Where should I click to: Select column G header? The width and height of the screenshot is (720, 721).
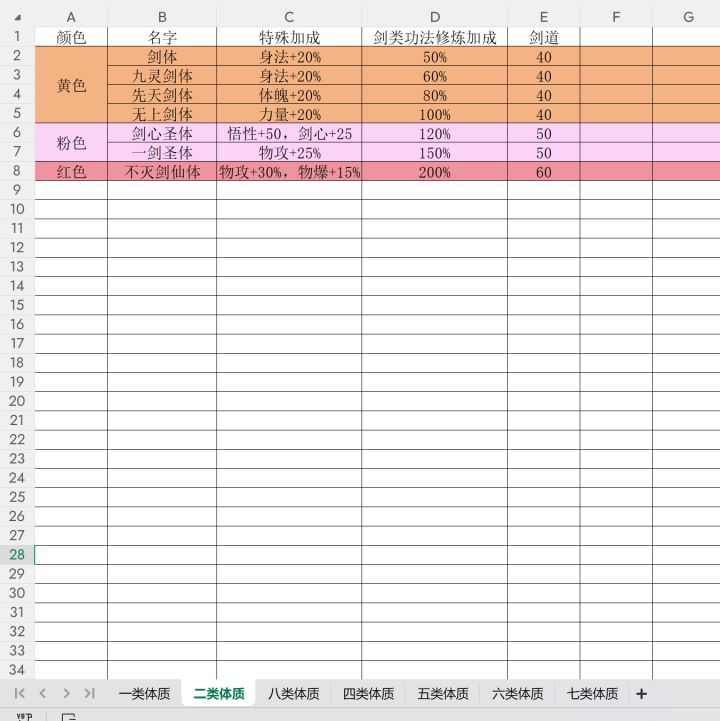[x=688, y=17]
